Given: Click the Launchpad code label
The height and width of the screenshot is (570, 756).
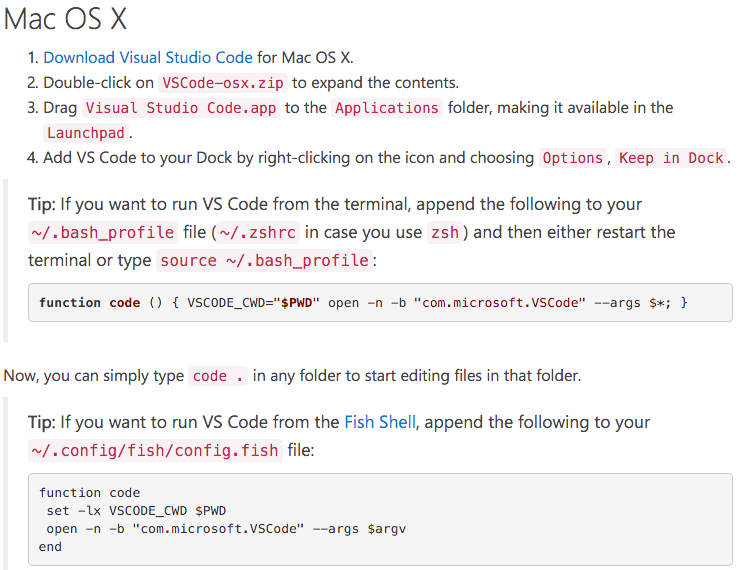Looking at the screenshot, I should [x=86, y=133].
